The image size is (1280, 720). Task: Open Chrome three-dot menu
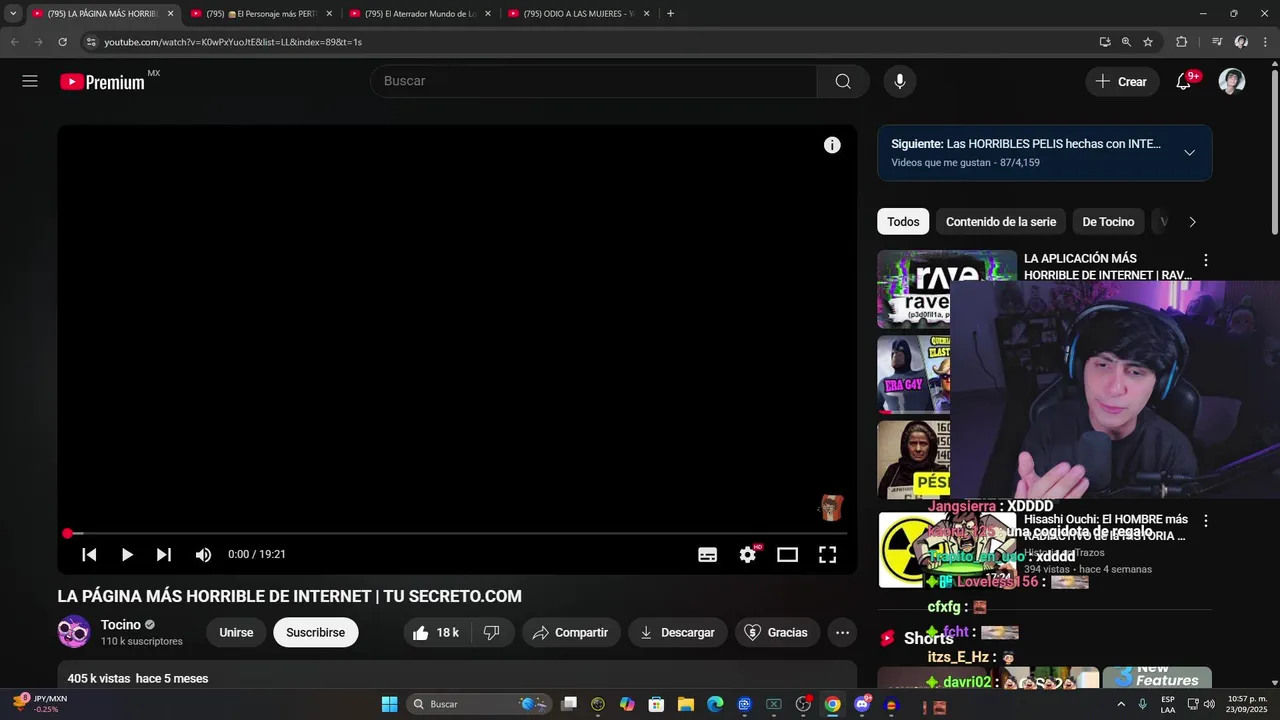point(1265,42)
